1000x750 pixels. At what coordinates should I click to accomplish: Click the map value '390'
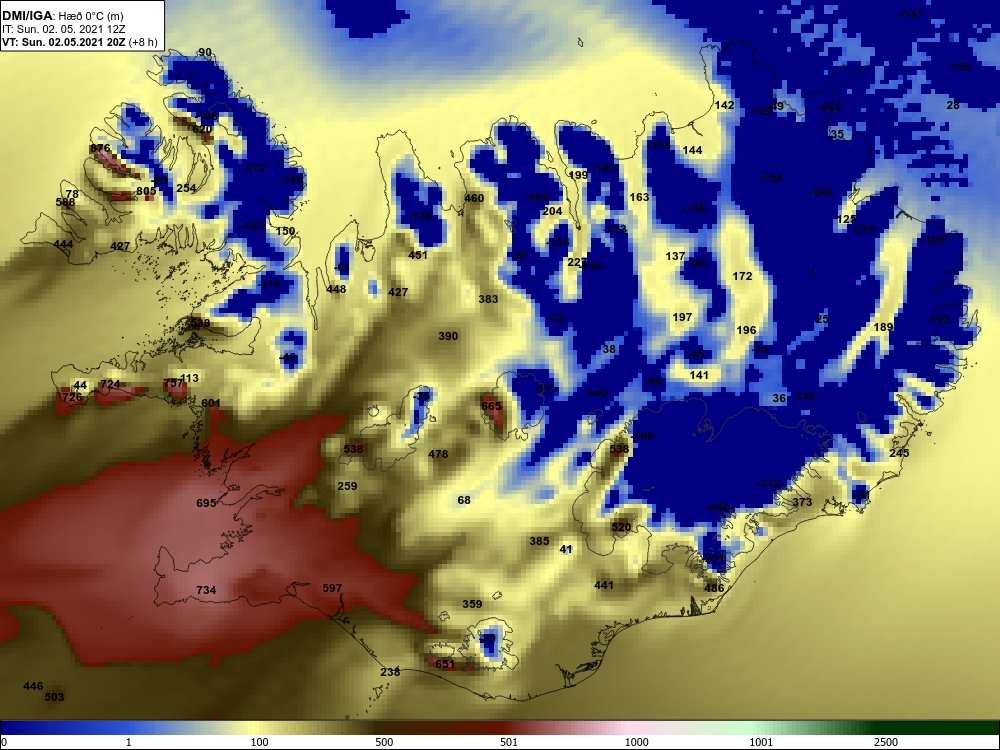448,336
